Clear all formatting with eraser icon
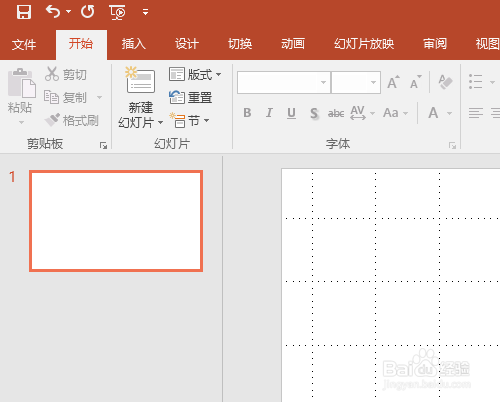Viewport: 500px width, 402px height. 445,82
